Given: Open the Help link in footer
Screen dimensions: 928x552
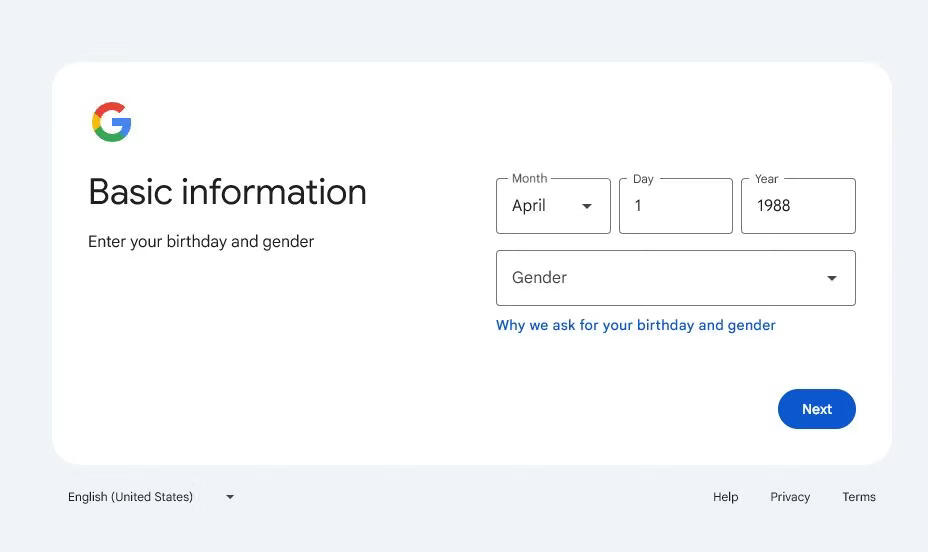Looking at the screenshot, I should 725,497.
